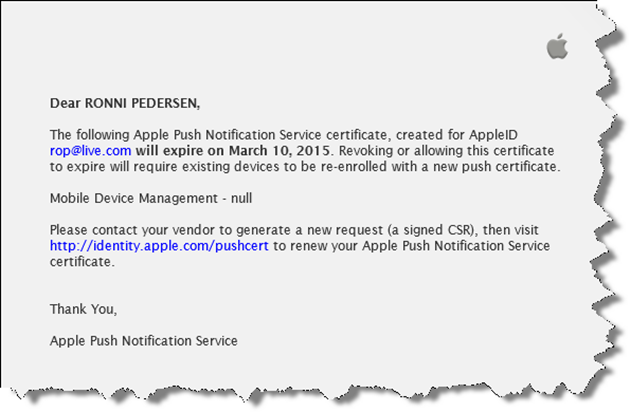Click the word "certificate." ending the renewal paragraph
This screenshot has width=630, height=412.
coord(82,262)
